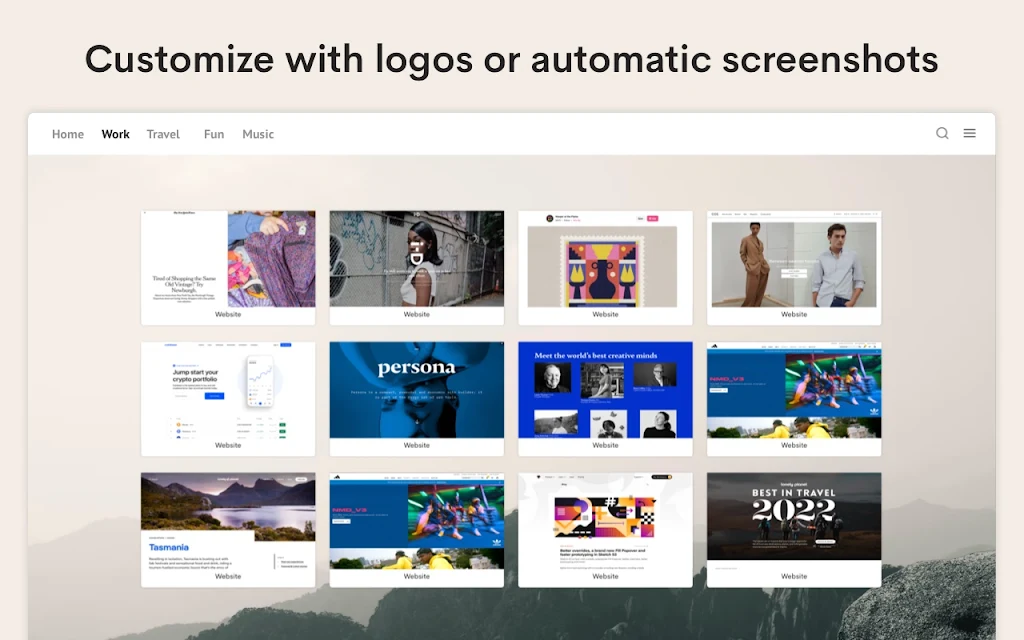The height and width of the screenshot is (640, 1024).
Task: Open the hamburger menu icon
Action: click(969, 133)
